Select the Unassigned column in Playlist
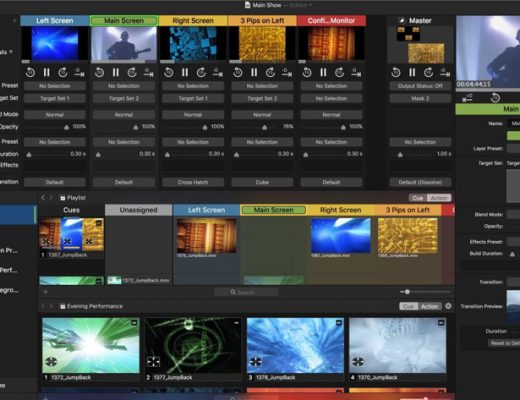 point(138,210)
